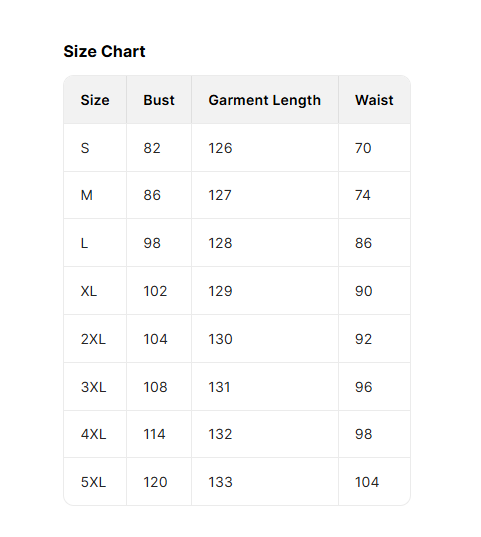Select the 3XL size row label
481x537 pixels.
coord(93,387)
